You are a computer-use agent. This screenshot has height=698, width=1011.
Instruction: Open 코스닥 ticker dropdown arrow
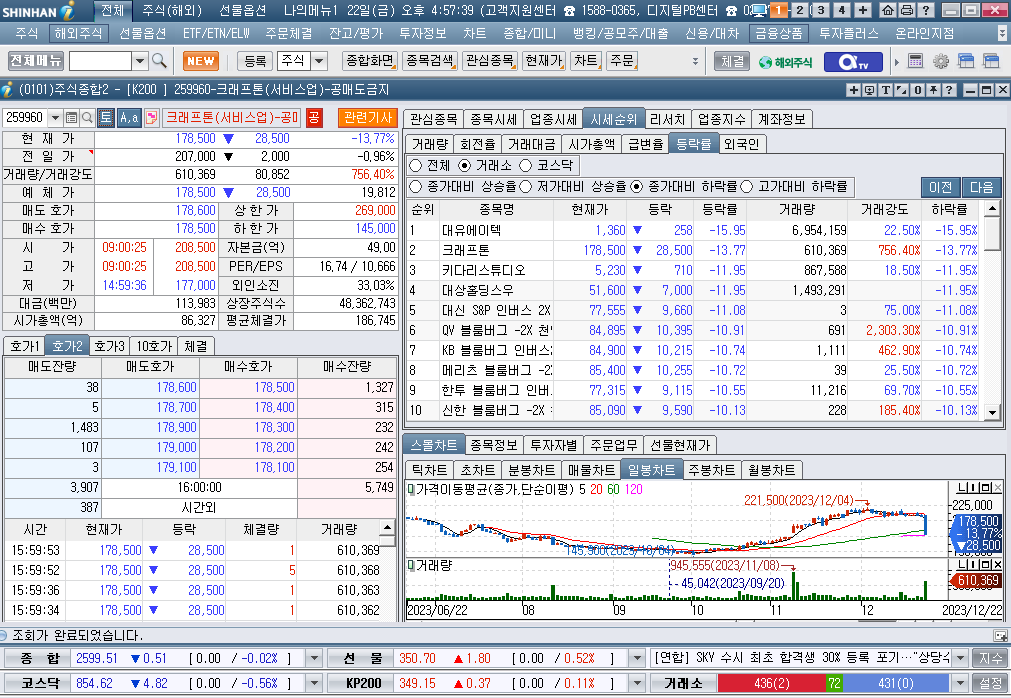coord(314,683)
